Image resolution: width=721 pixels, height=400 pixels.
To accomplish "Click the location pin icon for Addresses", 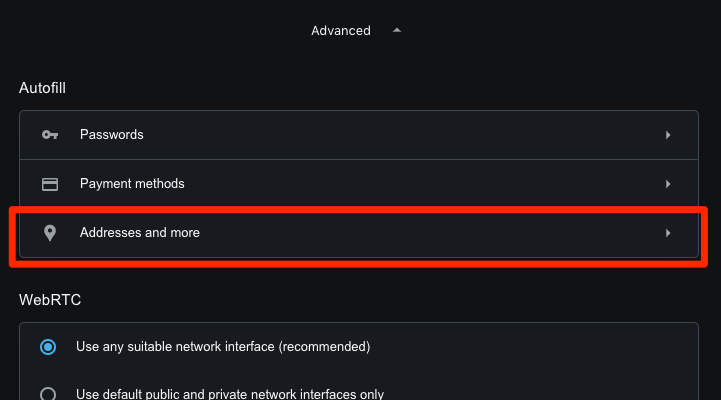I will coord(49,233).
